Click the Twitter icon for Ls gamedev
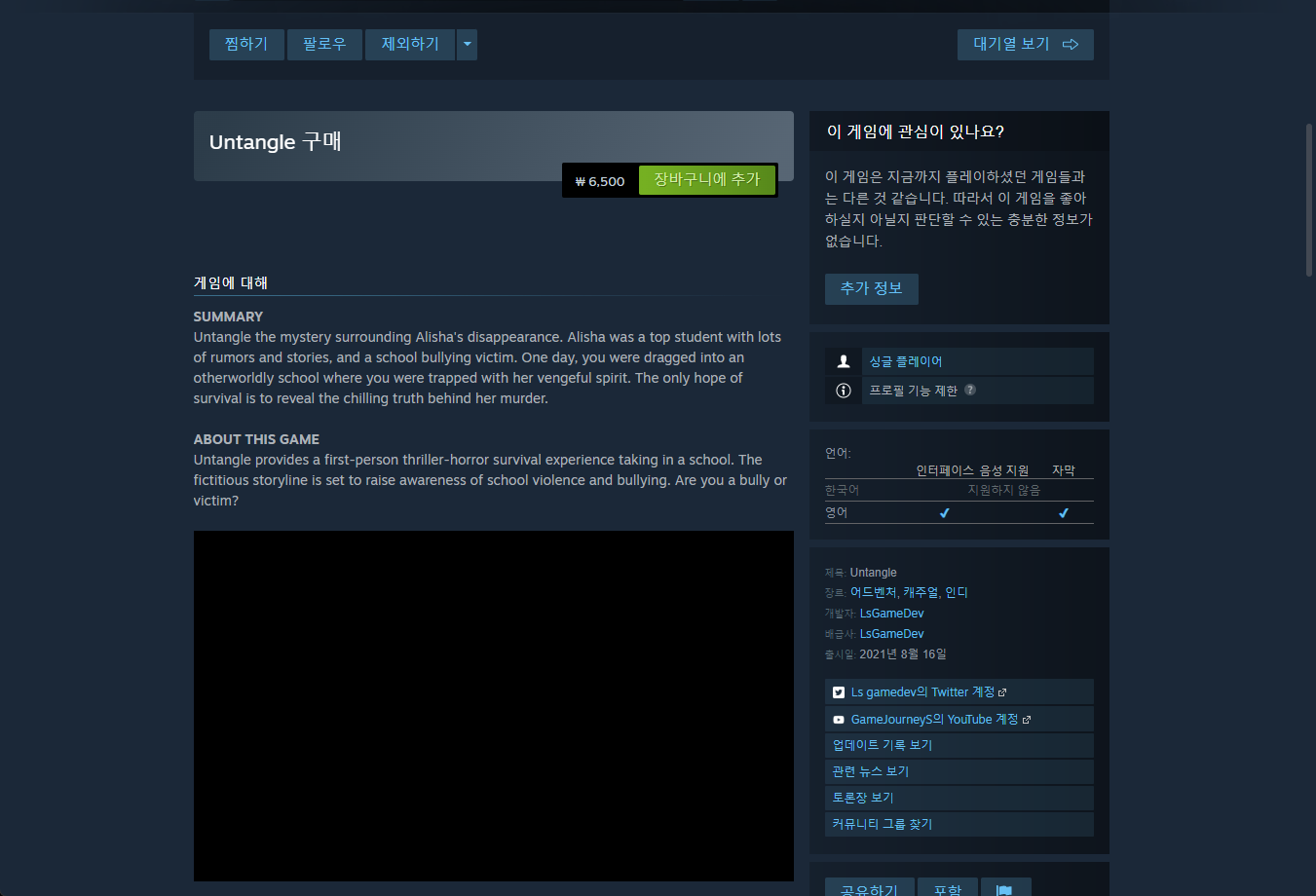Screen dimensions: 1316x896 coord(839,692)
